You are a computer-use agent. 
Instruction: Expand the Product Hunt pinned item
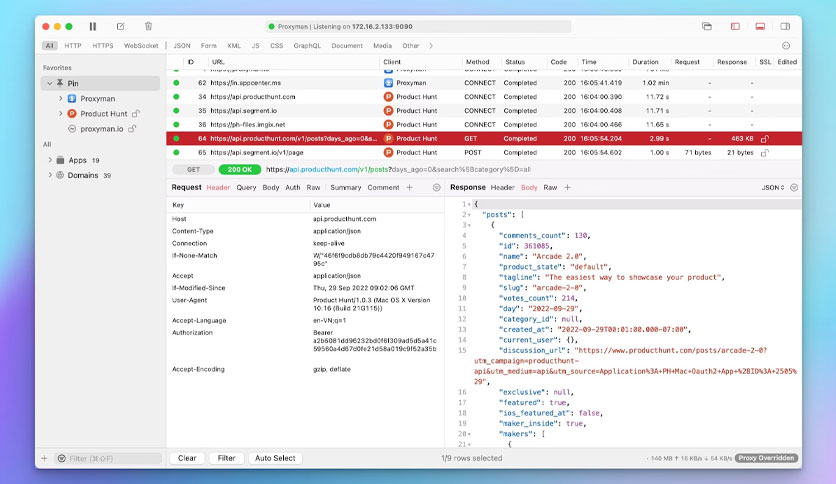(x=60, y=114)
